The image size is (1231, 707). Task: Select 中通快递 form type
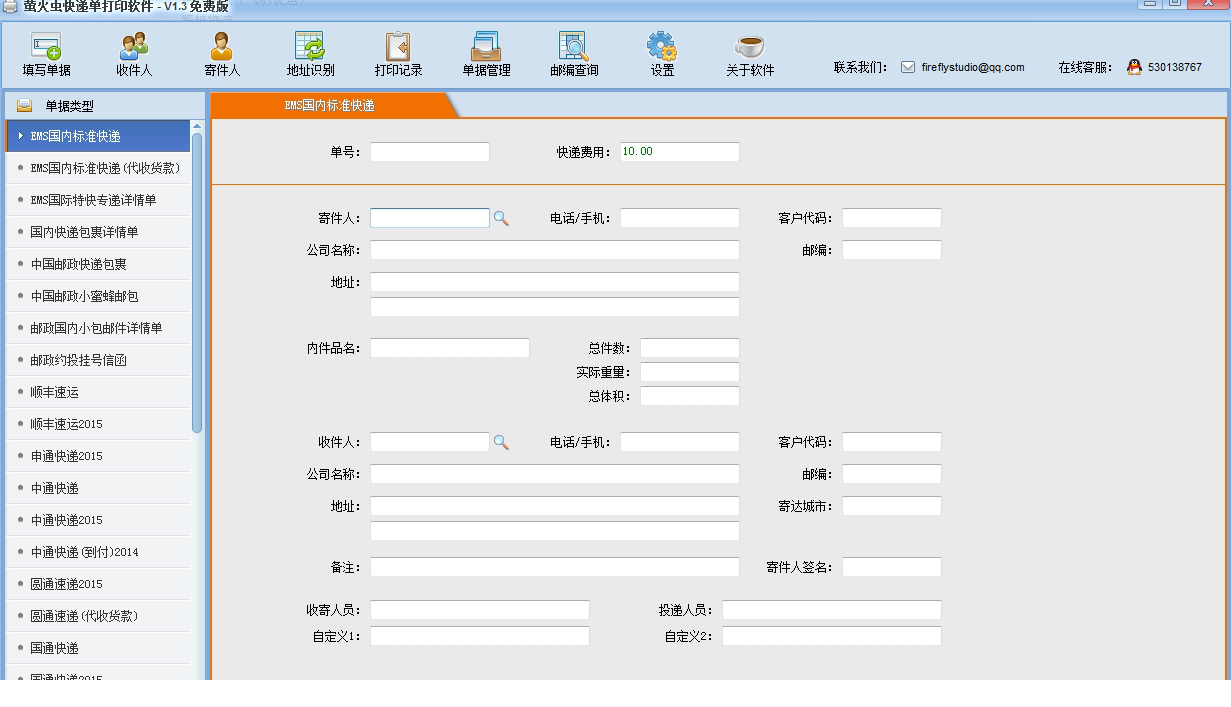98,488
